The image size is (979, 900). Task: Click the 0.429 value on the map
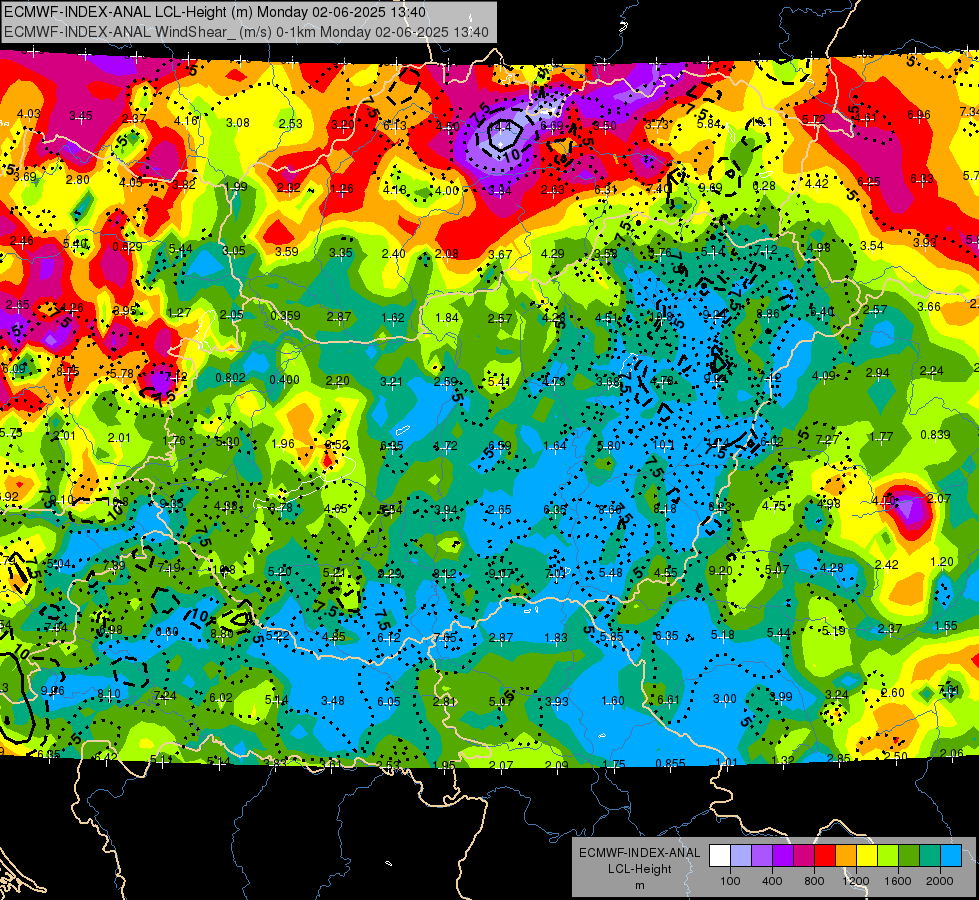pos(127,247)
